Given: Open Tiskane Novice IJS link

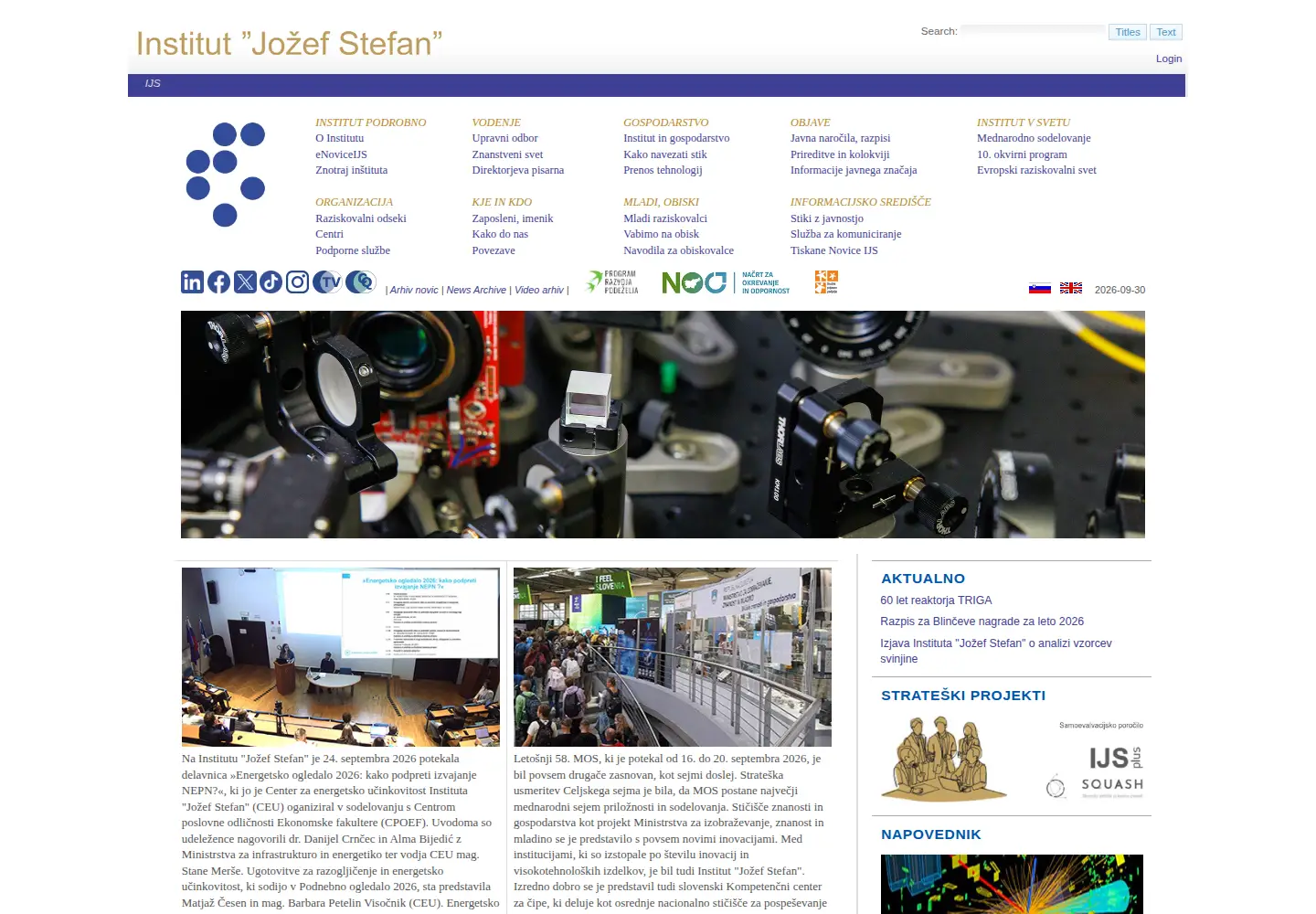Looking at the screenshot, I should pos(834,250).
